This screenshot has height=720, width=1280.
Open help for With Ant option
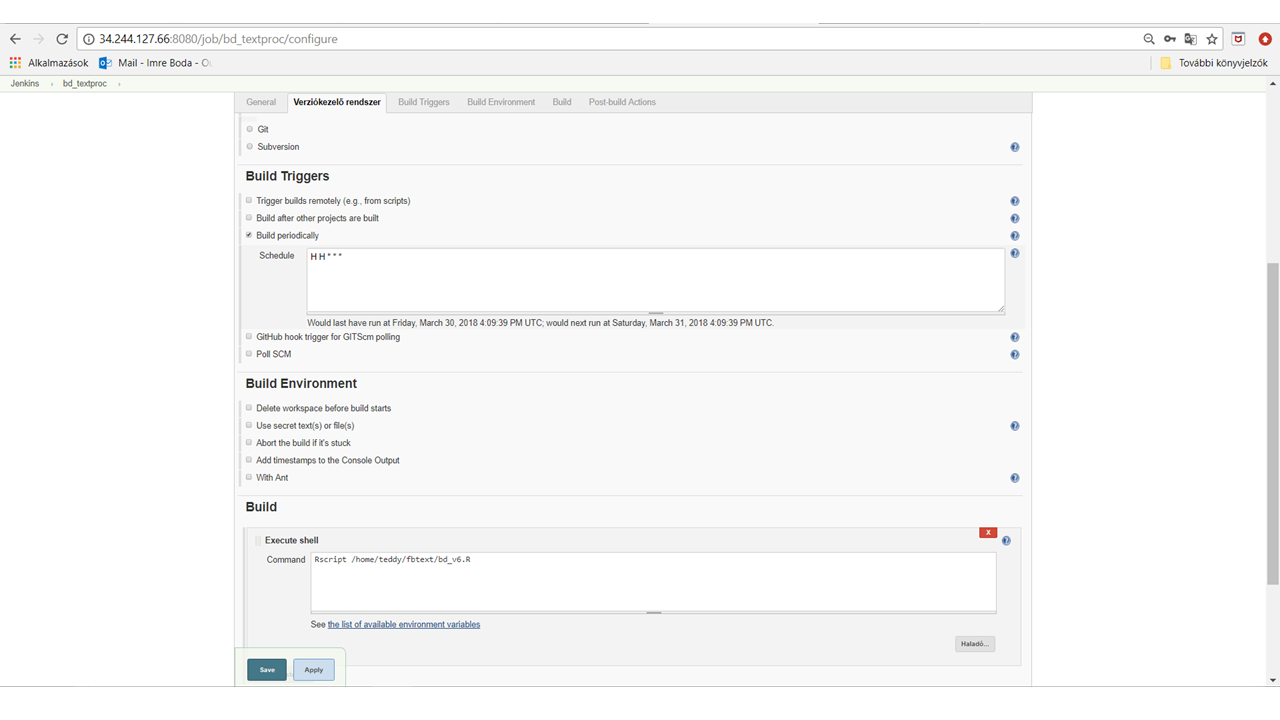[x=1014, y=478]
